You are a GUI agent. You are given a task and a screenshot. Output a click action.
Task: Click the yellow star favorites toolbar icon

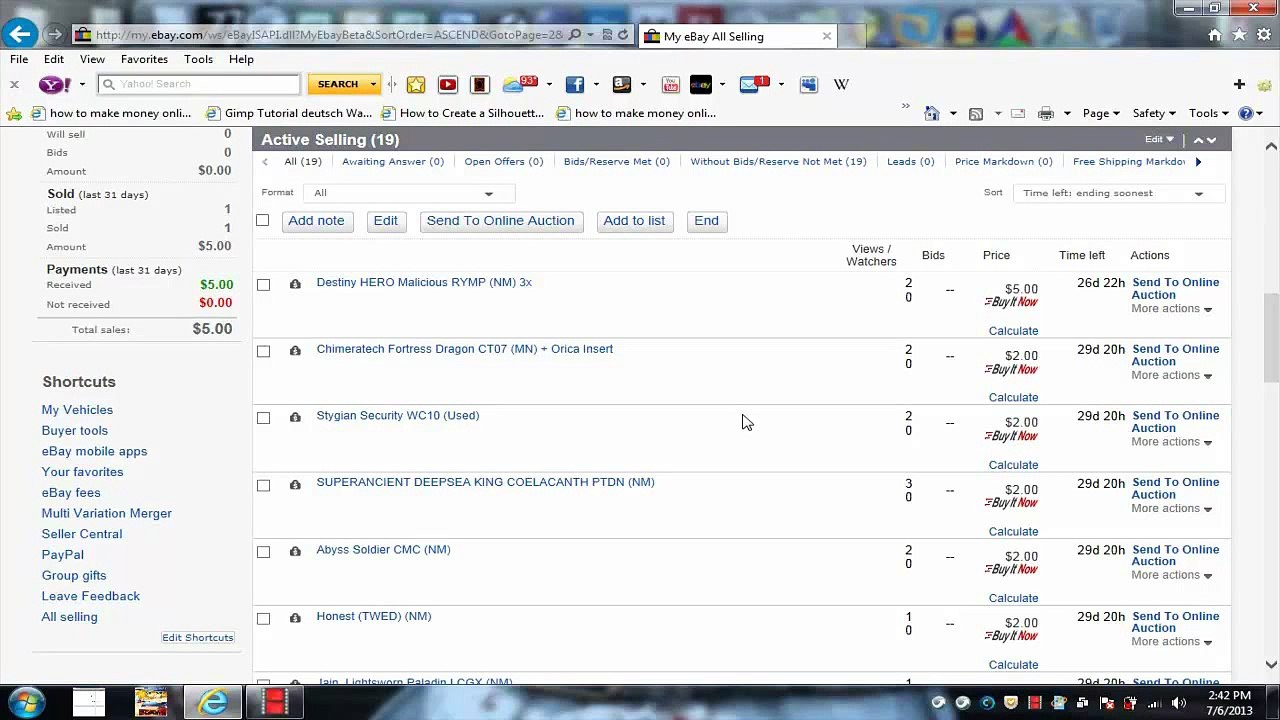(x=416, y=85)
